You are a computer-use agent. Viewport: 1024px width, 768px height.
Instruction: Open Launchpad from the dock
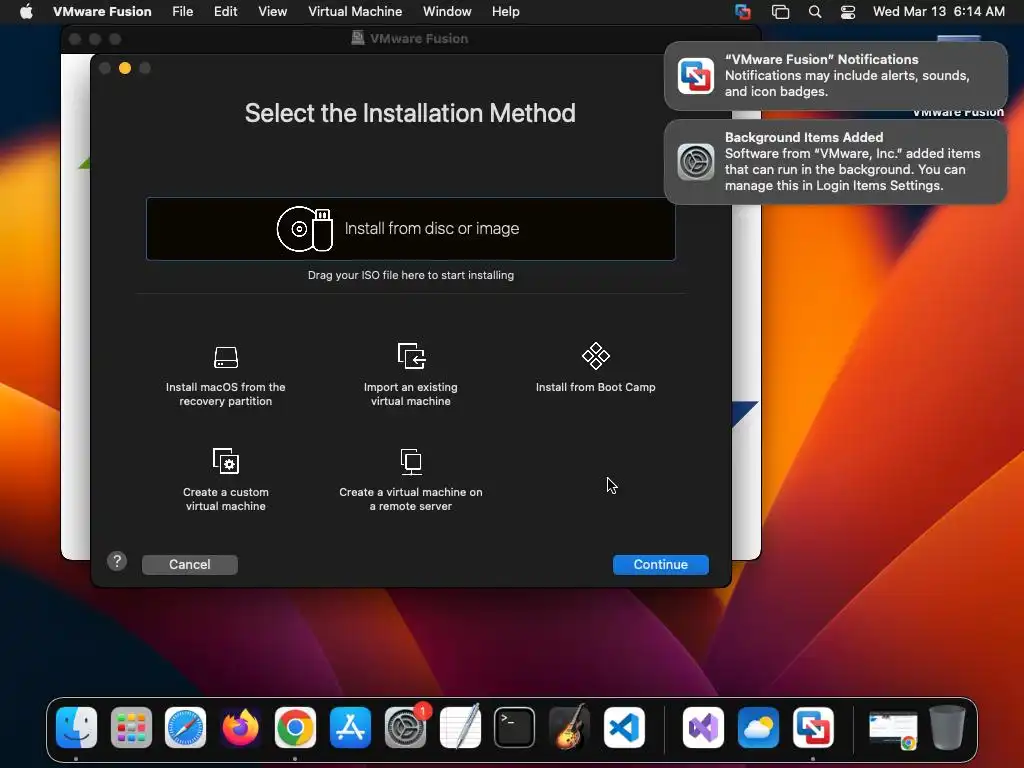(131, 728)
